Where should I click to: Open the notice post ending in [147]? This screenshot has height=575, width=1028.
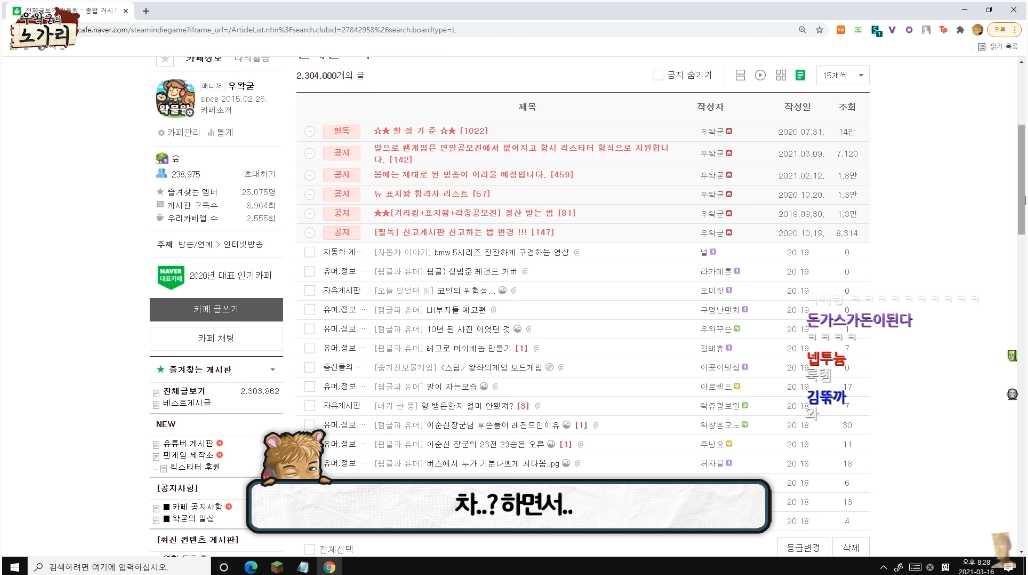464,232
